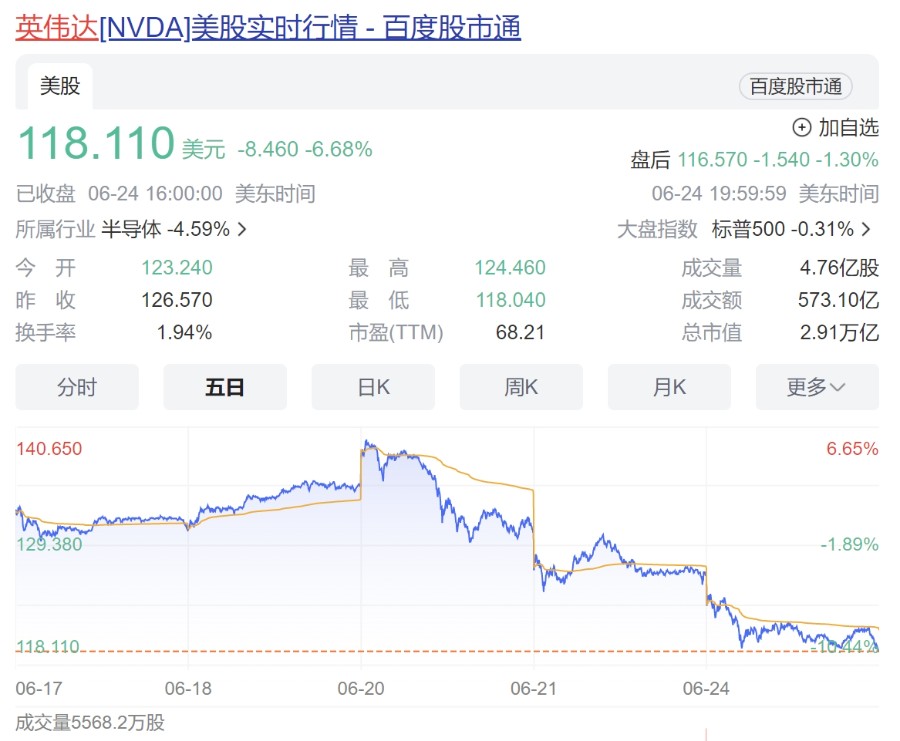Select the 美股 tab
Image resolution: width=900 pixels, height=741 pixels.
point(60,86)
